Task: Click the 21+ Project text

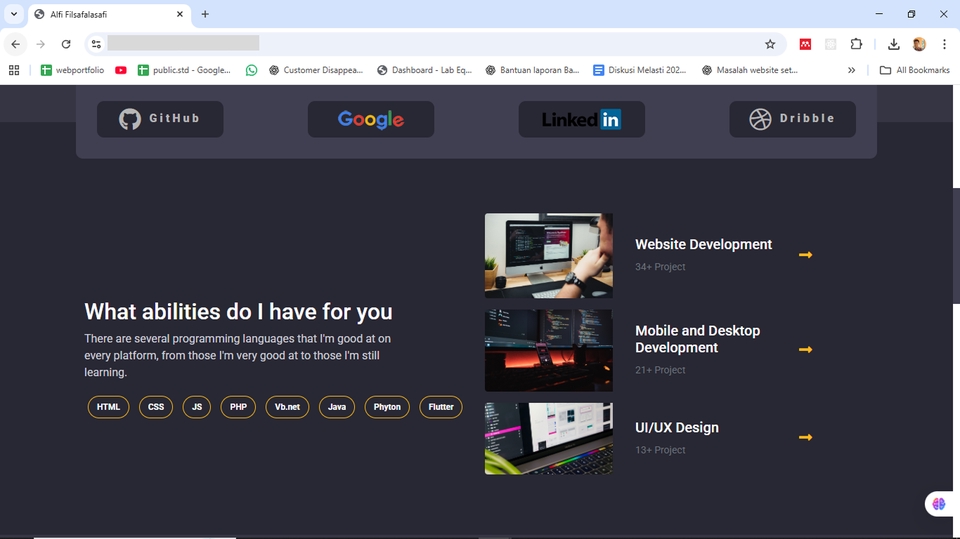Action: click(660, 370)
